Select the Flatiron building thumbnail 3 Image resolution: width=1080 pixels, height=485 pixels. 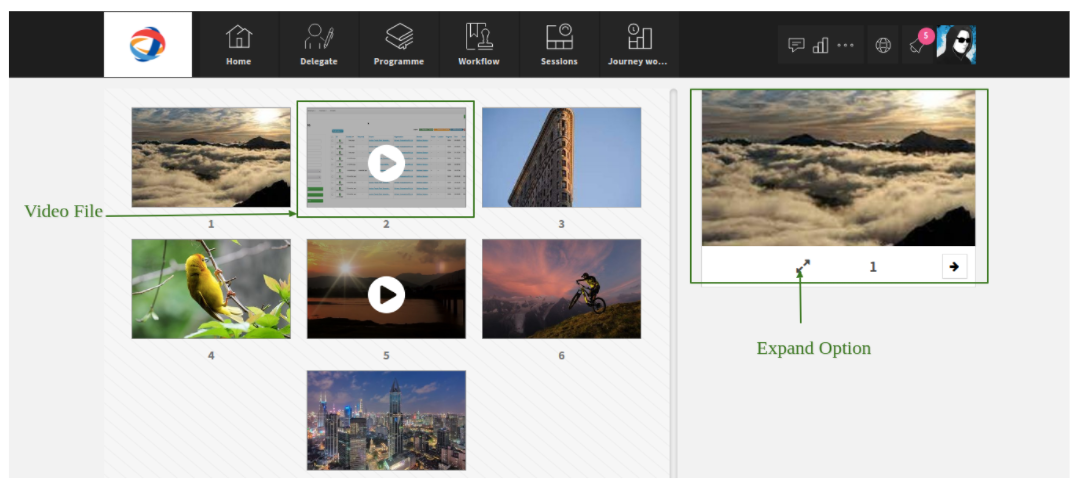[561, 157]
